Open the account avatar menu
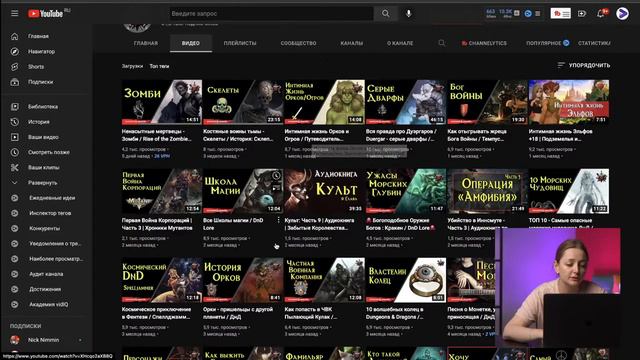640x360 pixels. (x=622, y=13)
